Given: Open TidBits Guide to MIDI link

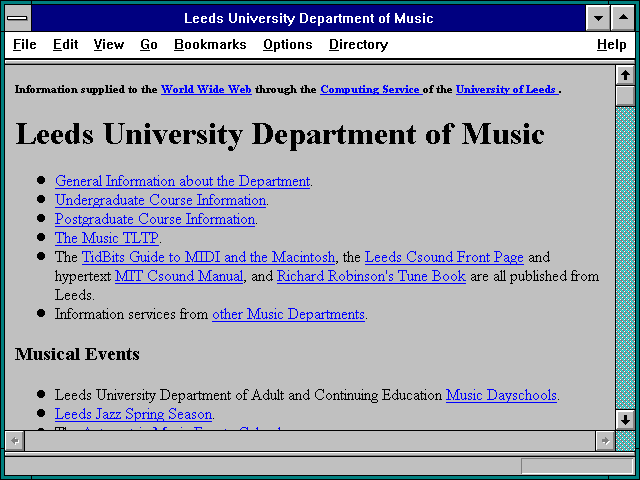Looking at the screenshot, I should (x=209, y=257).
